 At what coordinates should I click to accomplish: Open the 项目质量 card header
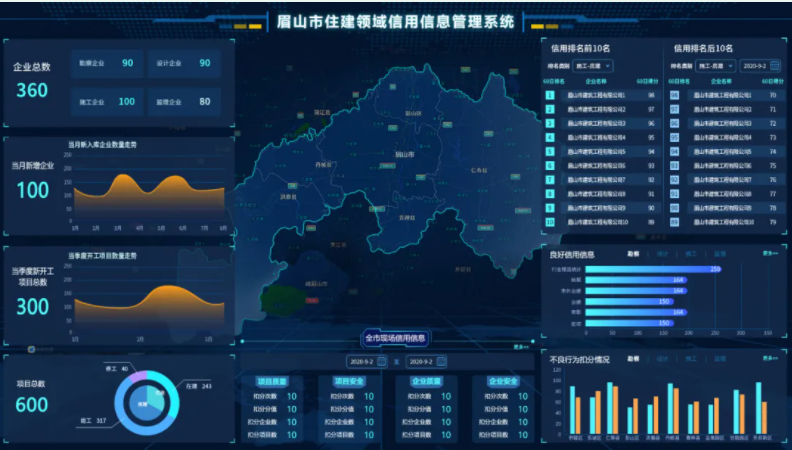pyautogui.click(x=272, y=381)
